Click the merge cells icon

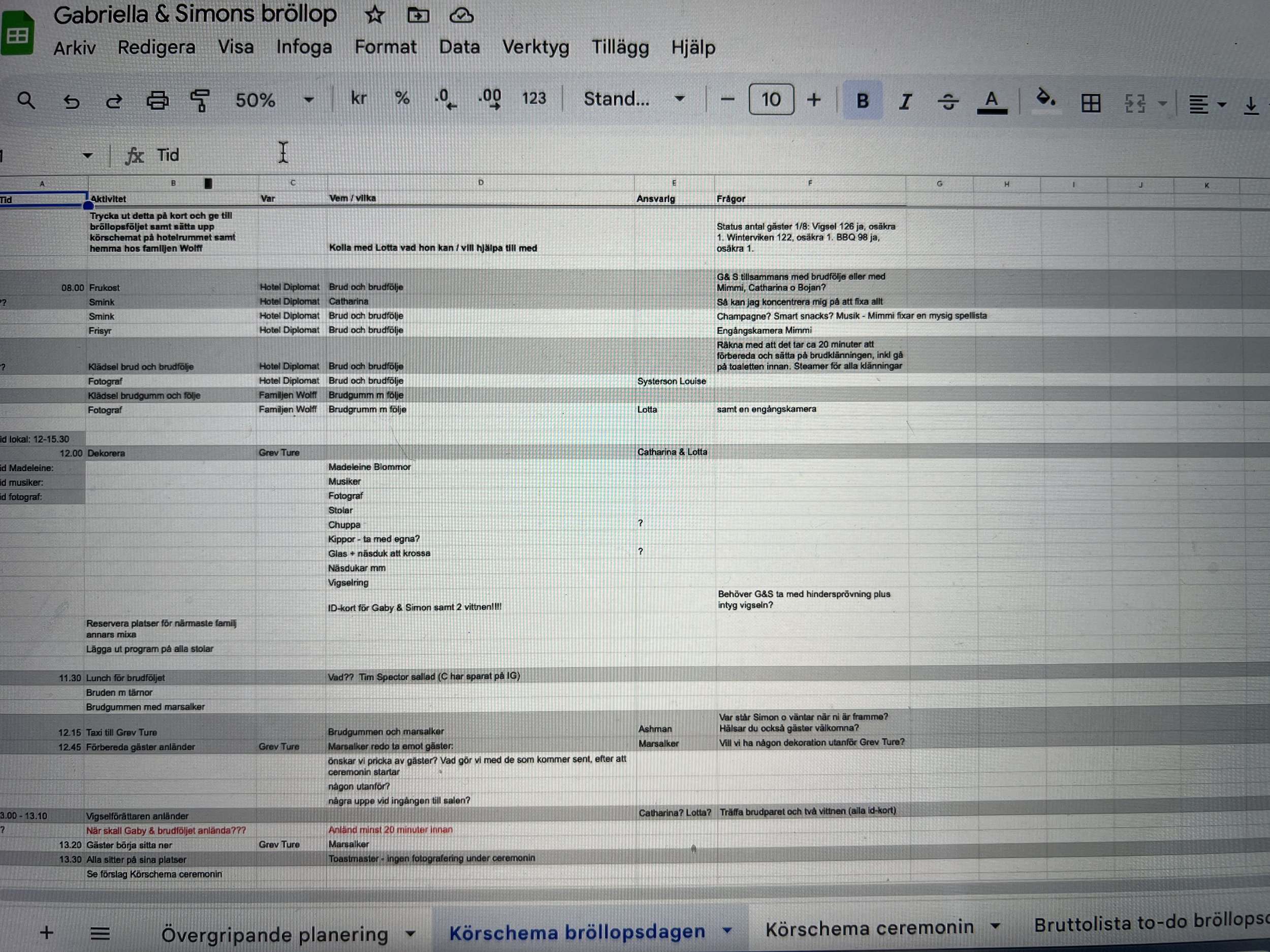click(1134, 103)
